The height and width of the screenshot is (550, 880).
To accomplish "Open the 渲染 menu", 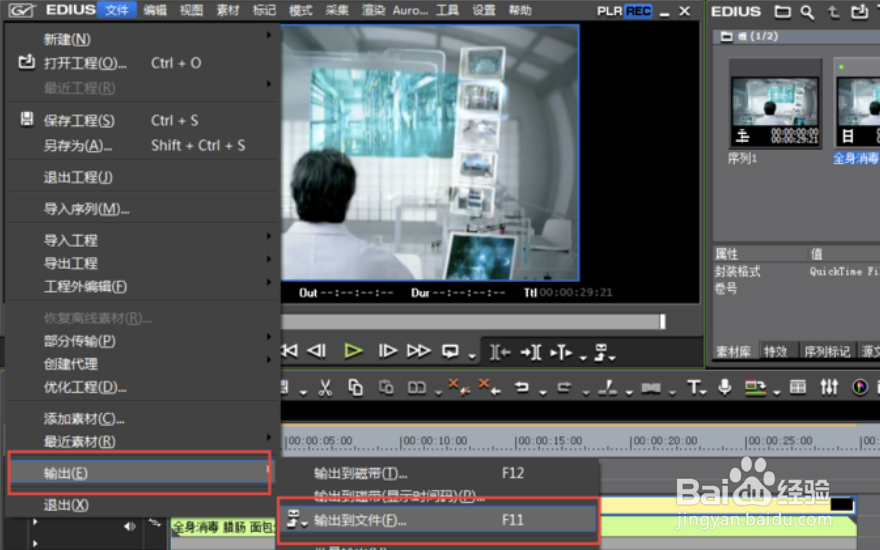I will click(374, 11).
